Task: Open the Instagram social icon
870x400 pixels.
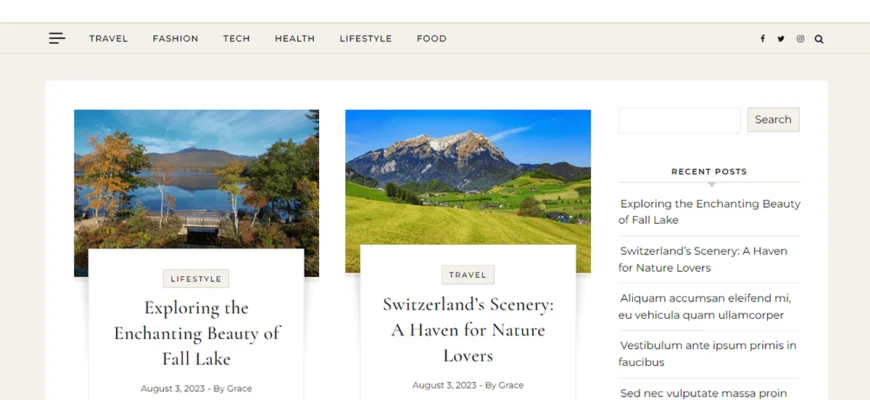Action: (x=800, y=39)
